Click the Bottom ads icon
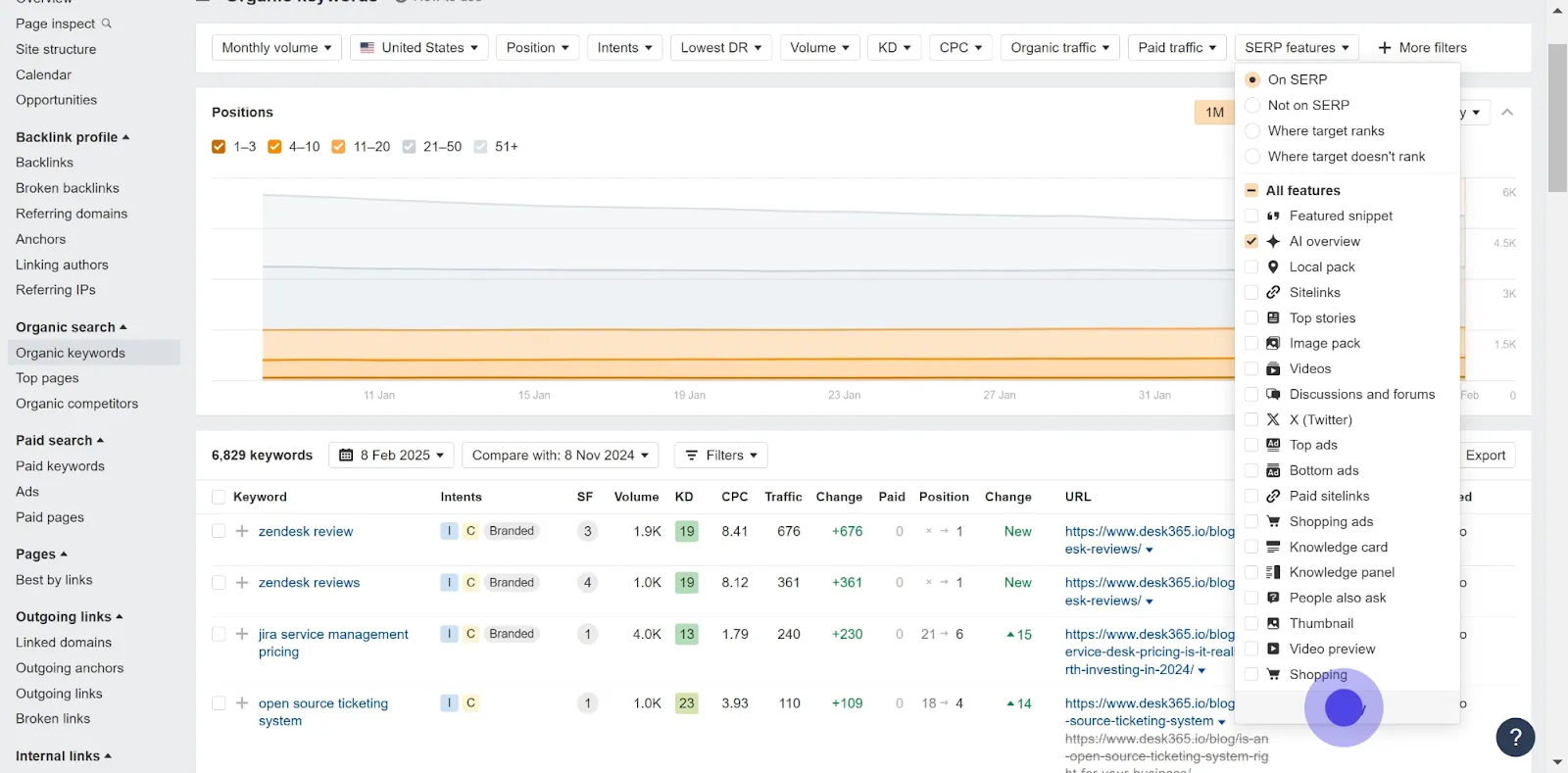 (1273, 470)
